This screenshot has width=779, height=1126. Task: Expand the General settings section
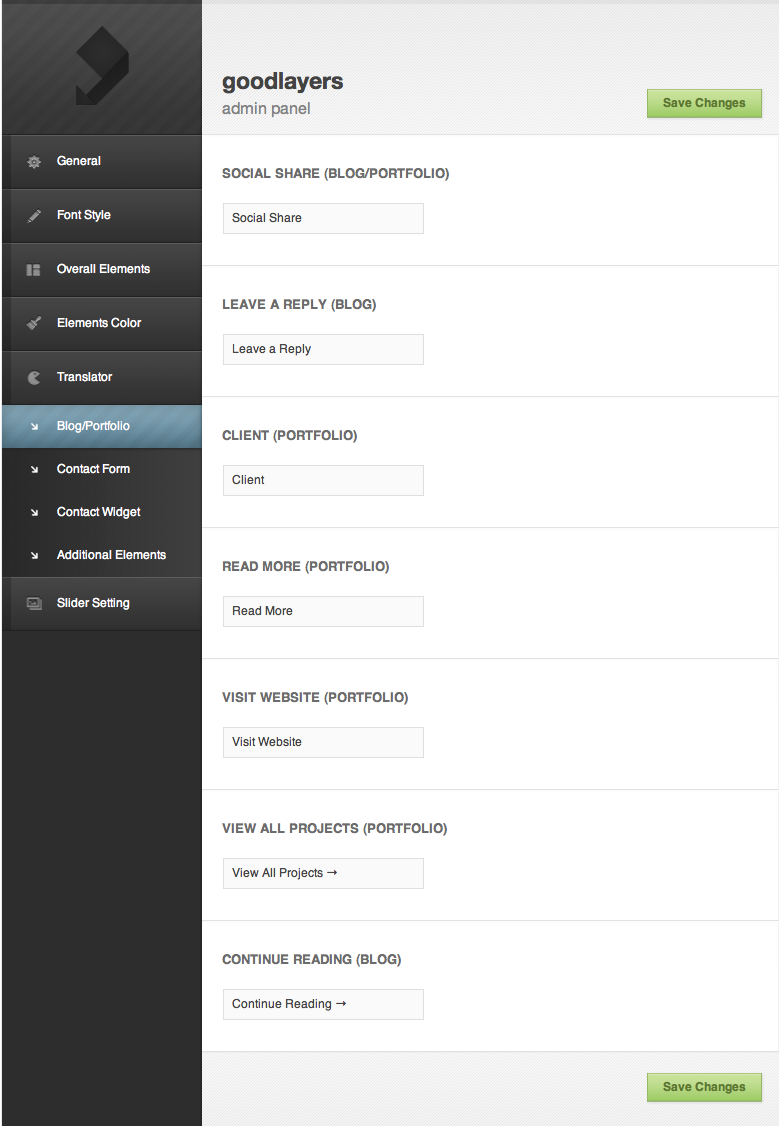coord(79,161)
